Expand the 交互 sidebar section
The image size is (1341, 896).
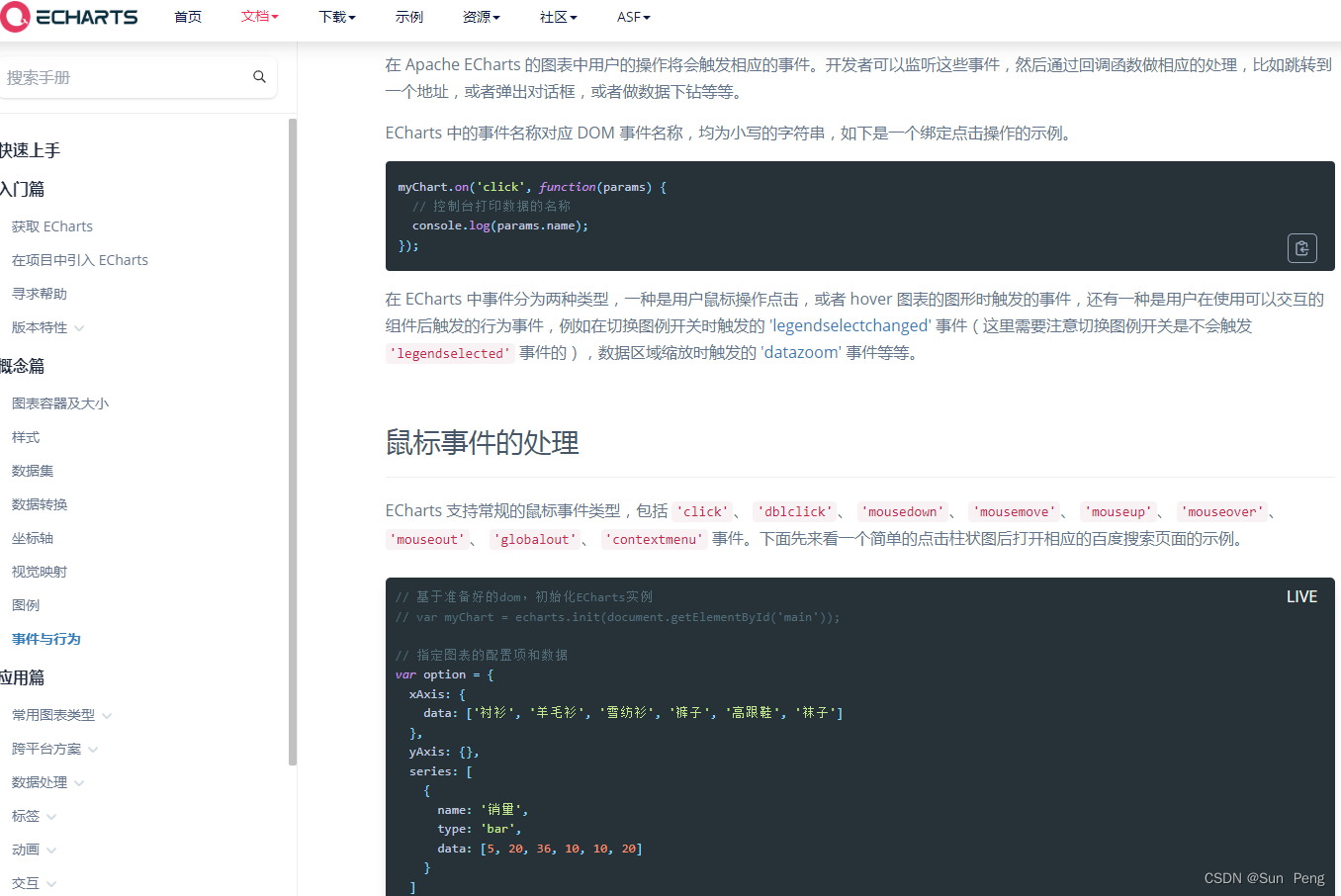[x=34, y=883]
